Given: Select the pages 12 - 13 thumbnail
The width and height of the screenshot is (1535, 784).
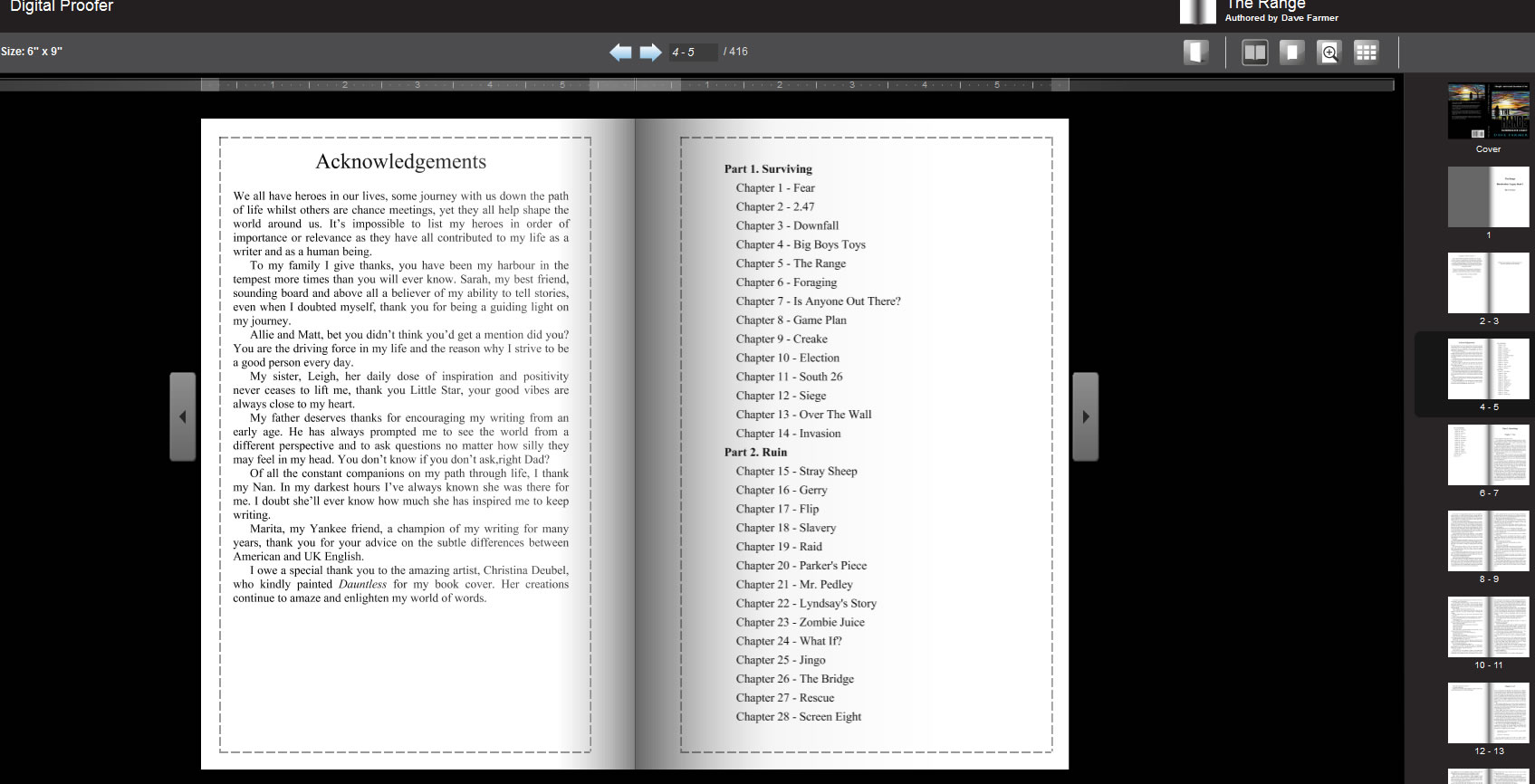Looking at the screenshot, I should (x=1488, y=712).
